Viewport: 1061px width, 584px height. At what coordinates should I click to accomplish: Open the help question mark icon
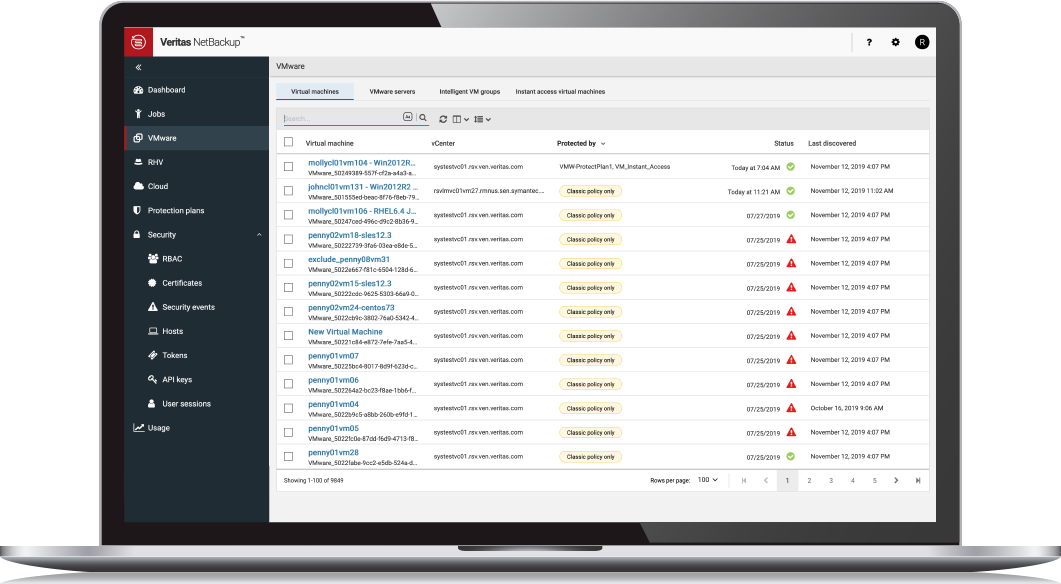tap(869, 42)
